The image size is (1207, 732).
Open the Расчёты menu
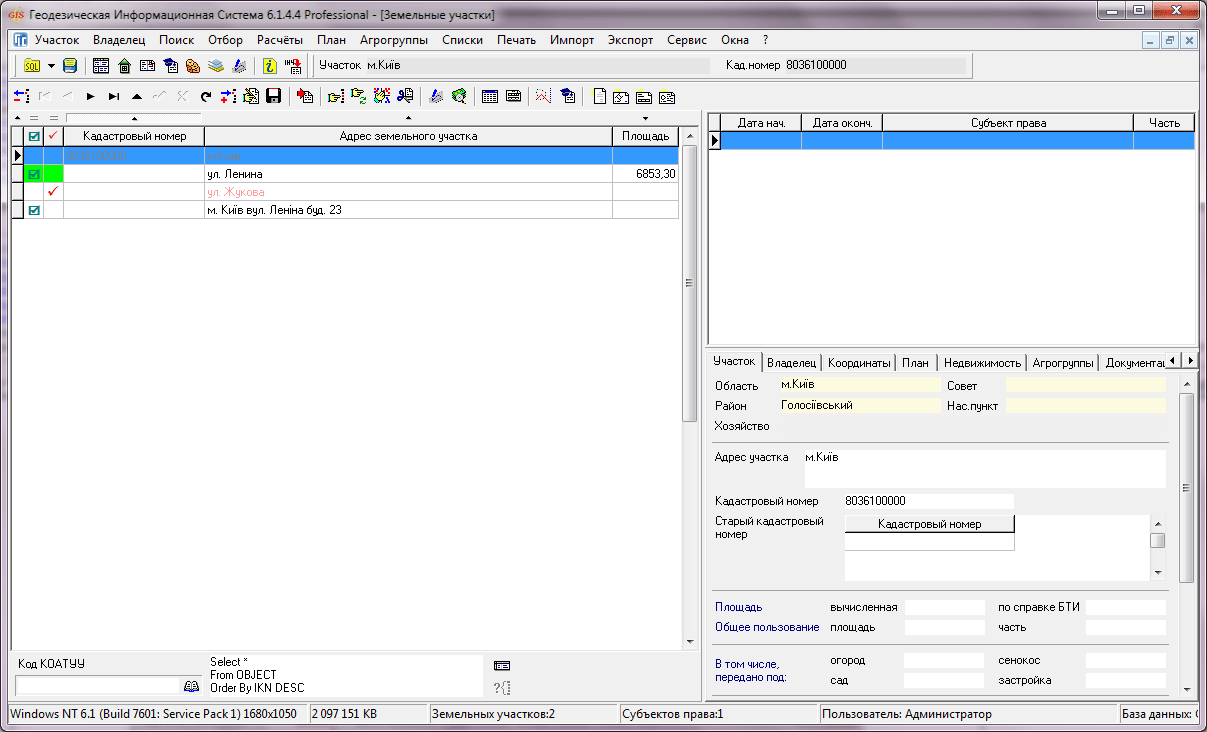pos(280,40)
